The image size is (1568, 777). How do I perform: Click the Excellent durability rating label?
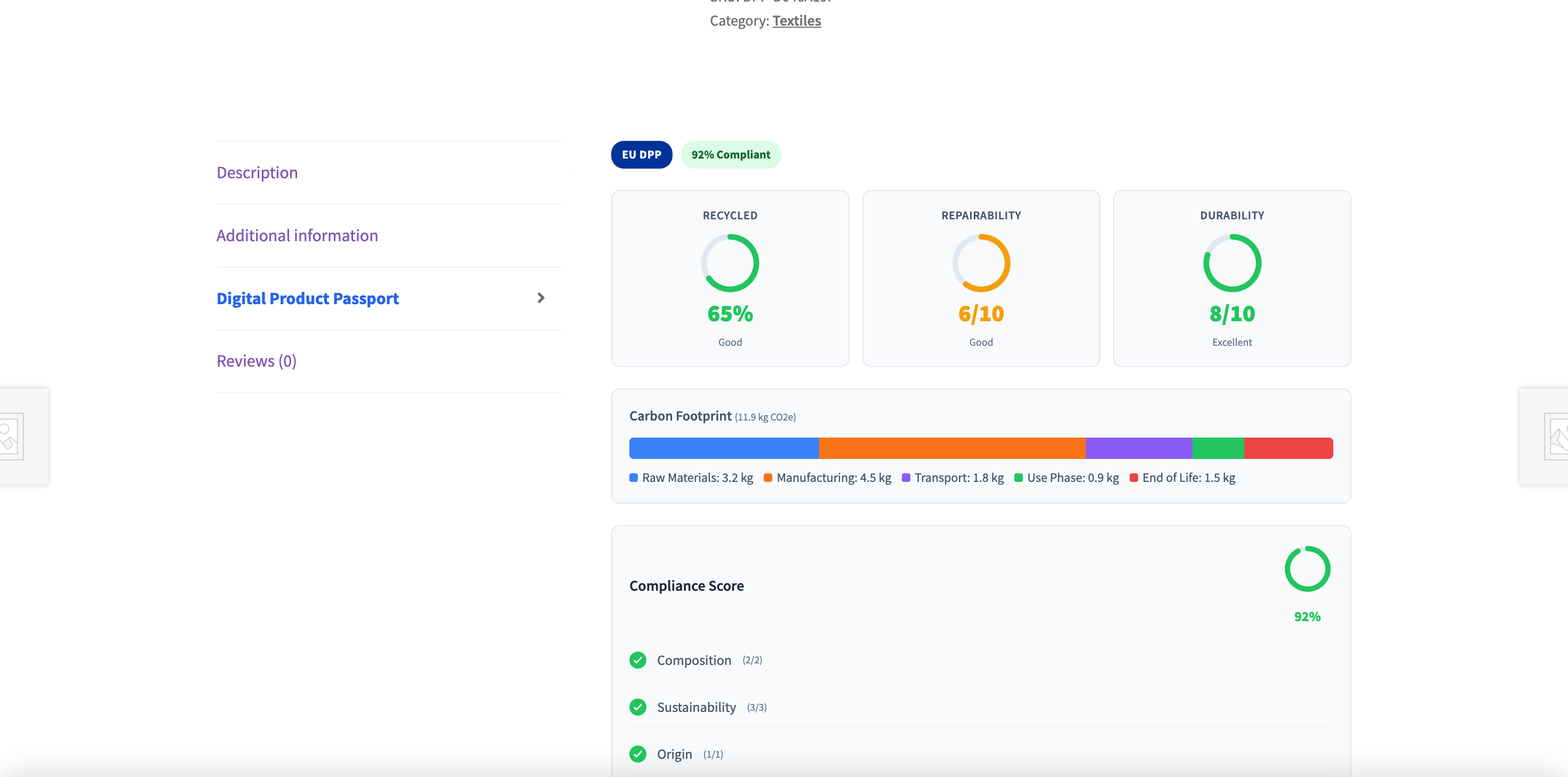point(1232,342)
